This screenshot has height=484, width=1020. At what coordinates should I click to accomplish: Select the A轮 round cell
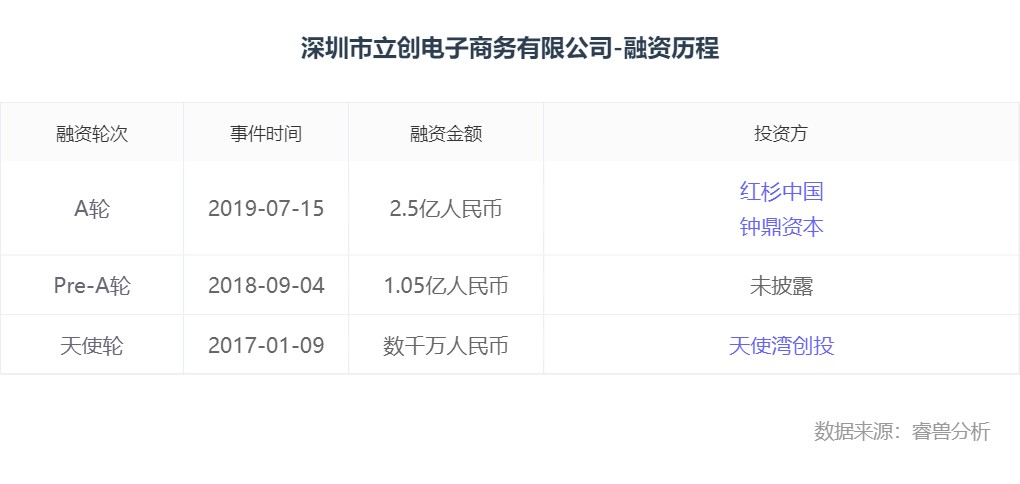pos(92,209)
